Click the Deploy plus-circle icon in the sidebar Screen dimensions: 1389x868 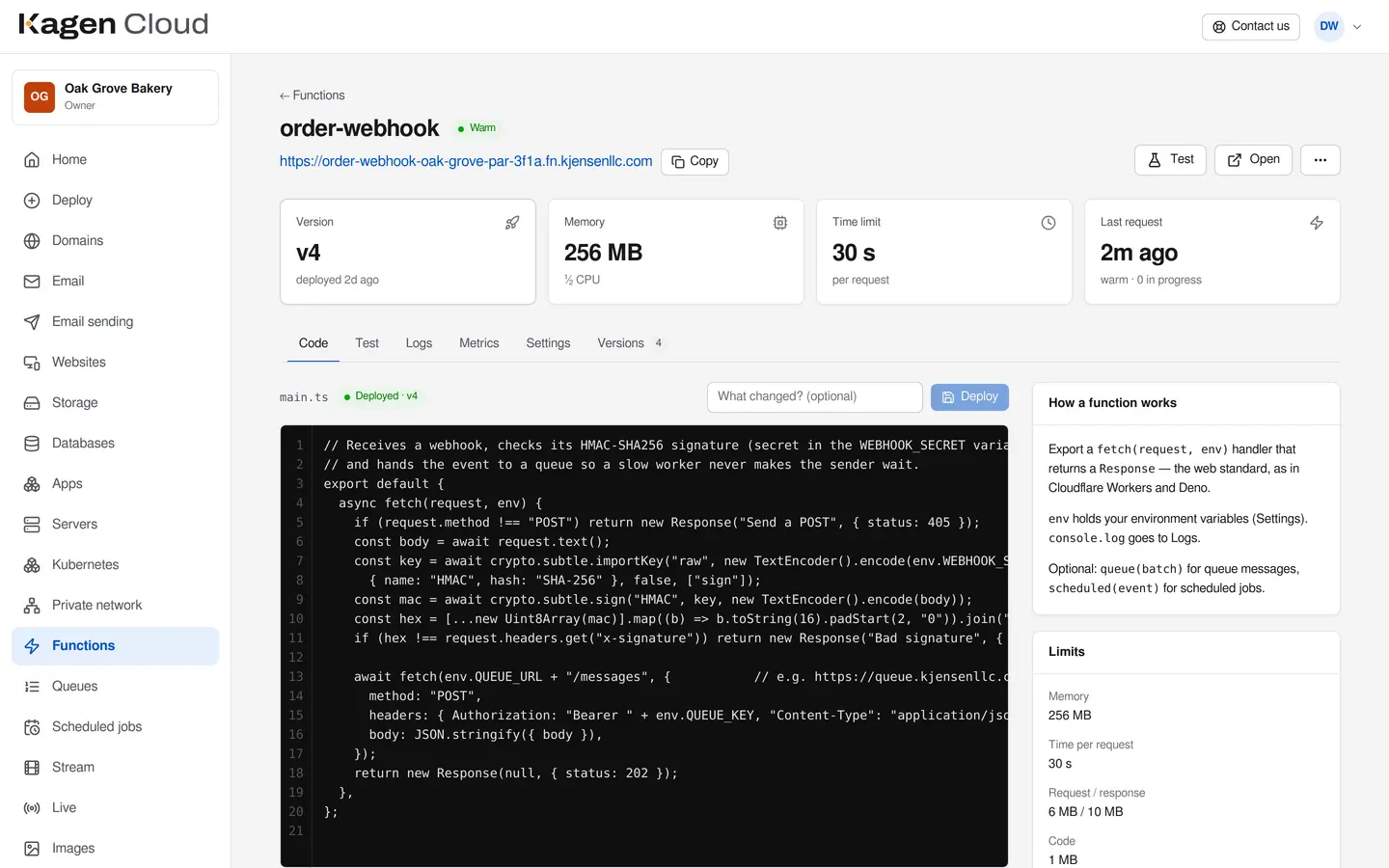coord(32,201)
